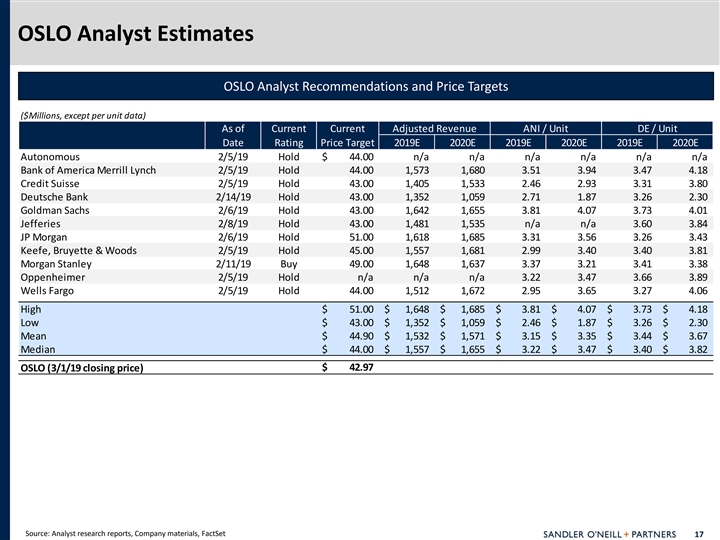Click the OSLO Analyst Estimates slide title

click(x=135, y=35)
